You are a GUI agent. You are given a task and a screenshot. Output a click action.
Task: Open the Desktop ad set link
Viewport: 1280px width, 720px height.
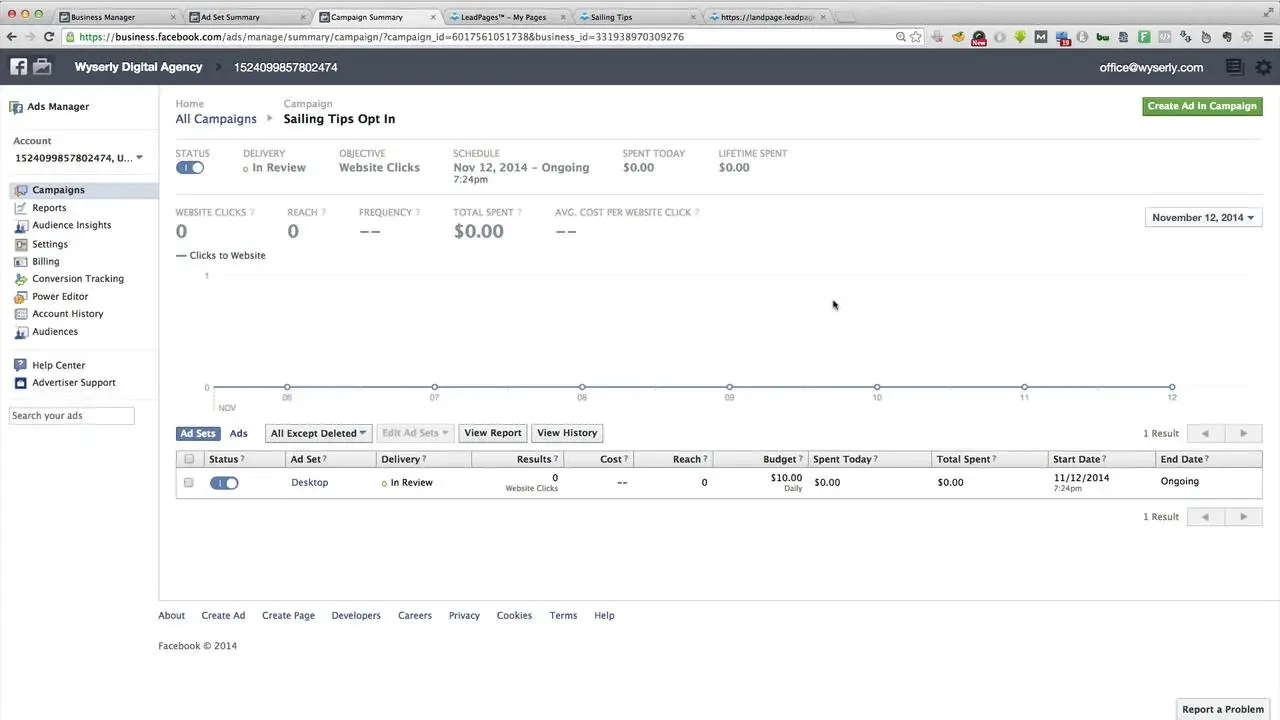tap(310, 483)
